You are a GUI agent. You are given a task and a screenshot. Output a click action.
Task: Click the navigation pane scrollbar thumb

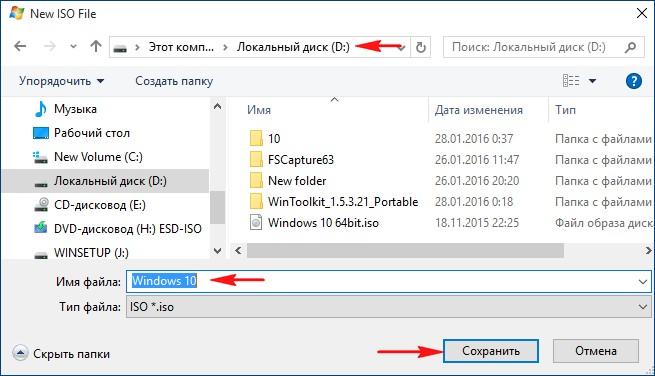217,207
